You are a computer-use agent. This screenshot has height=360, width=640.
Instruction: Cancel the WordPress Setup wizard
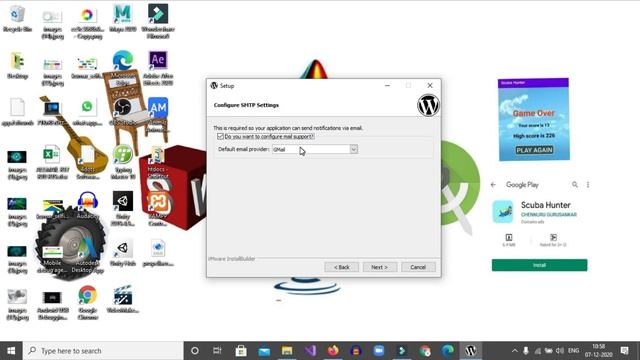418,267
